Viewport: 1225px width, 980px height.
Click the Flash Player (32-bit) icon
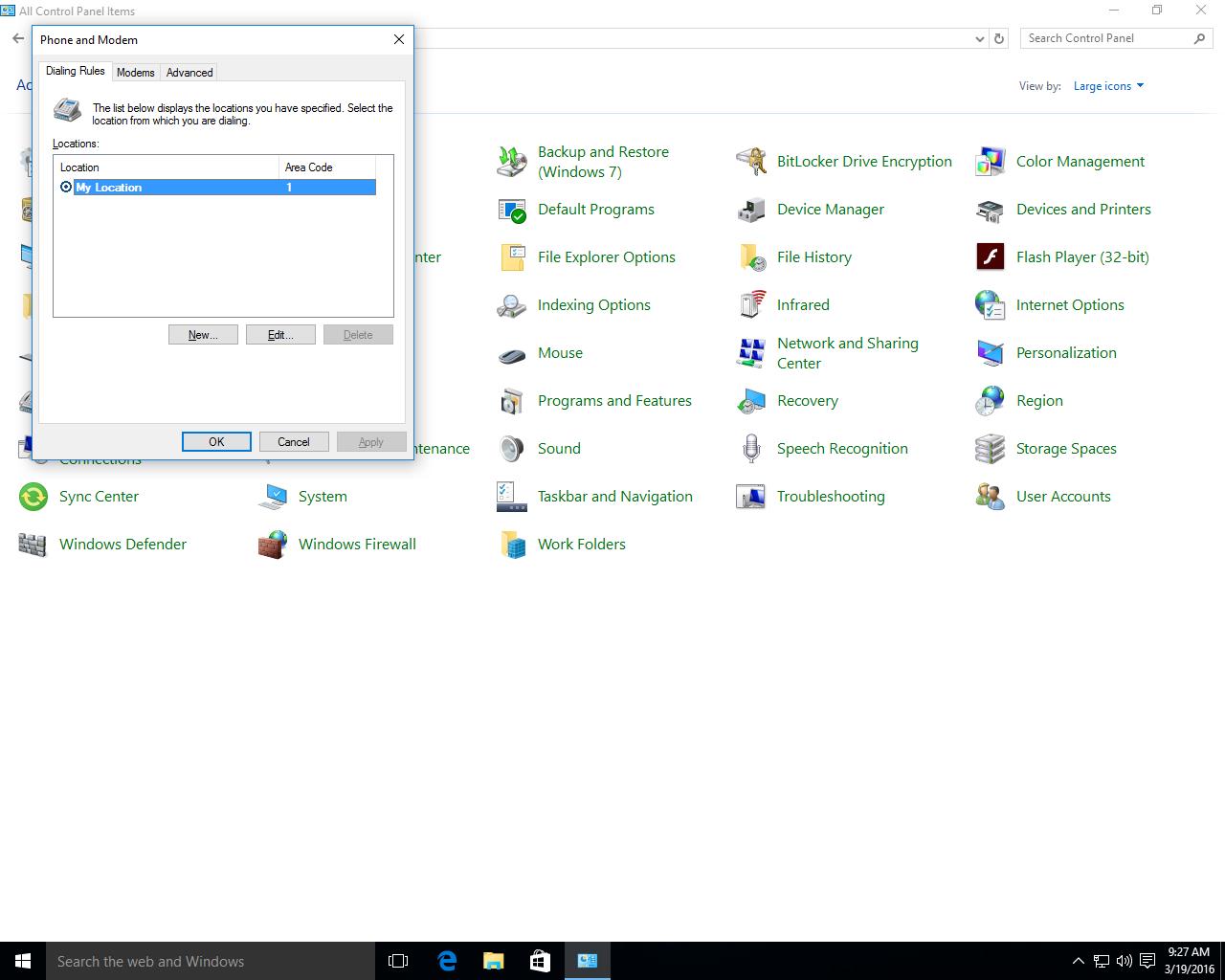coord(991,257)
